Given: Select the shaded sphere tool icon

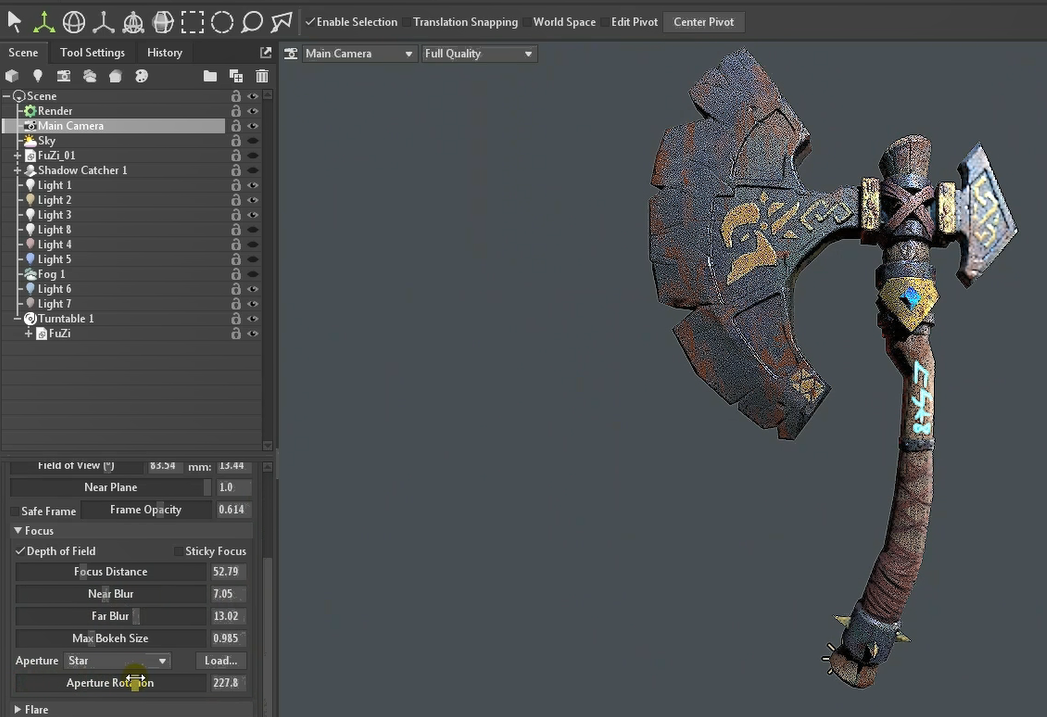Looking at the screenshot, I should [x=163, y=22].
